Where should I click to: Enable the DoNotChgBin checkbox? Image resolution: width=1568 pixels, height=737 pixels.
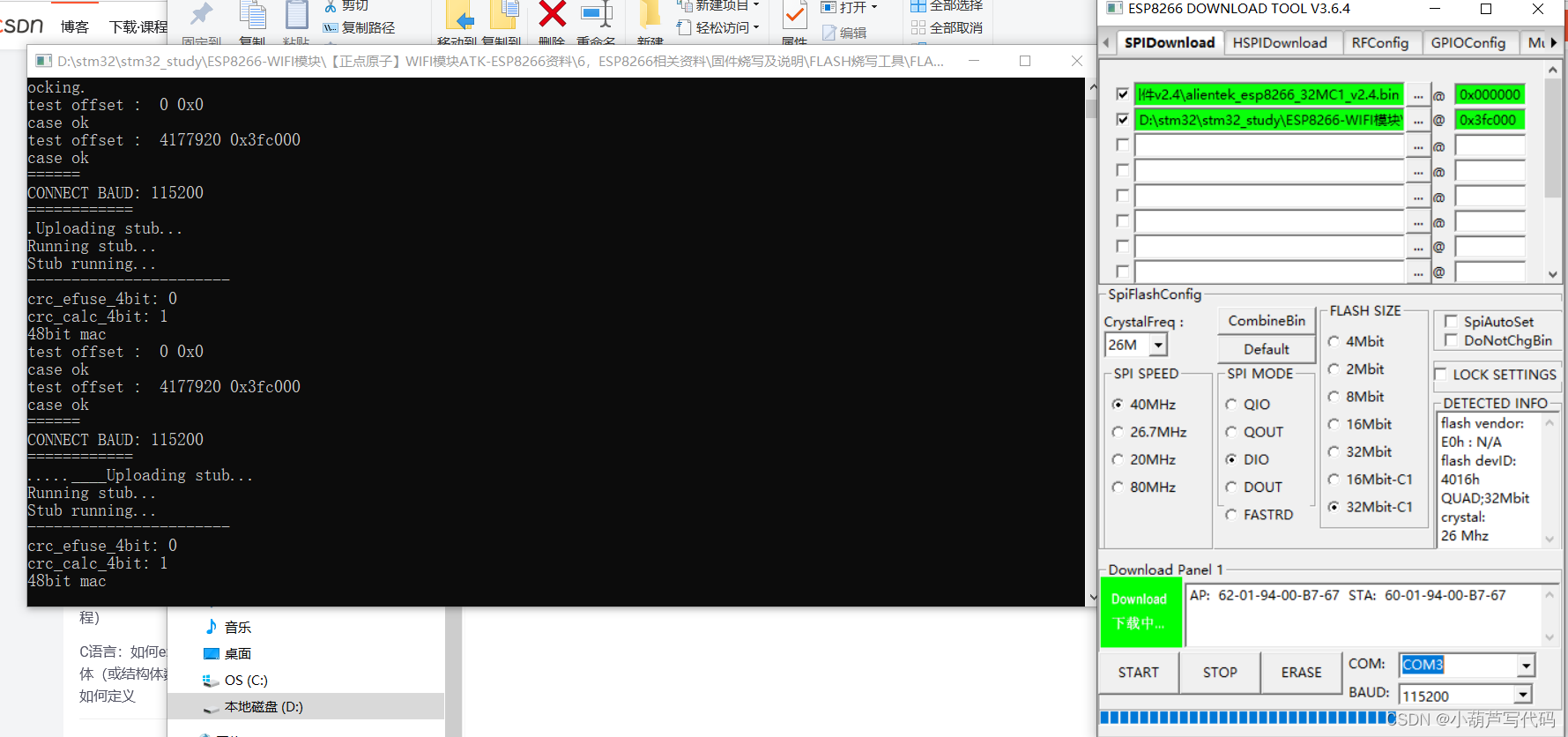pos(1451,340)
